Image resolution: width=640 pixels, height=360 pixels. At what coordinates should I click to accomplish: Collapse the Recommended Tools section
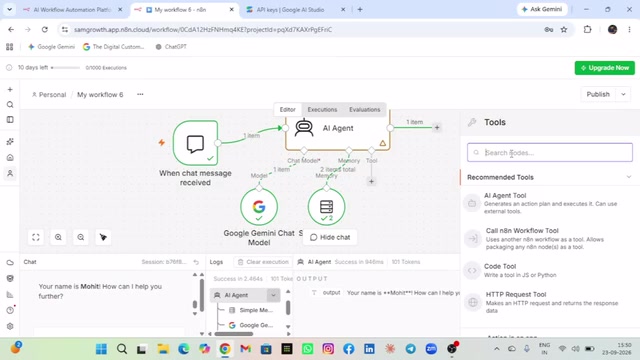629,177
